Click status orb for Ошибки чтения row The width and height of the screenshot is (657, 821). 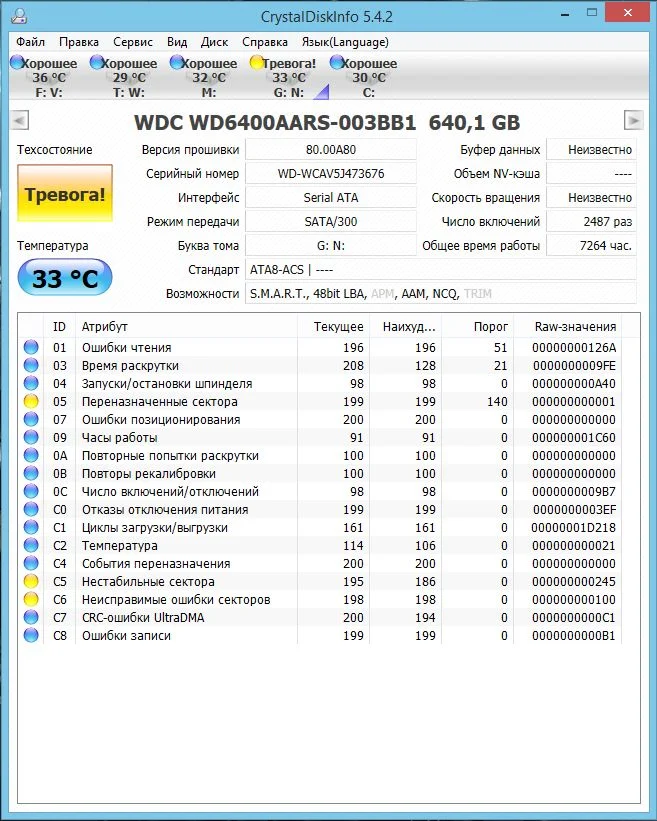click(31, 347)
